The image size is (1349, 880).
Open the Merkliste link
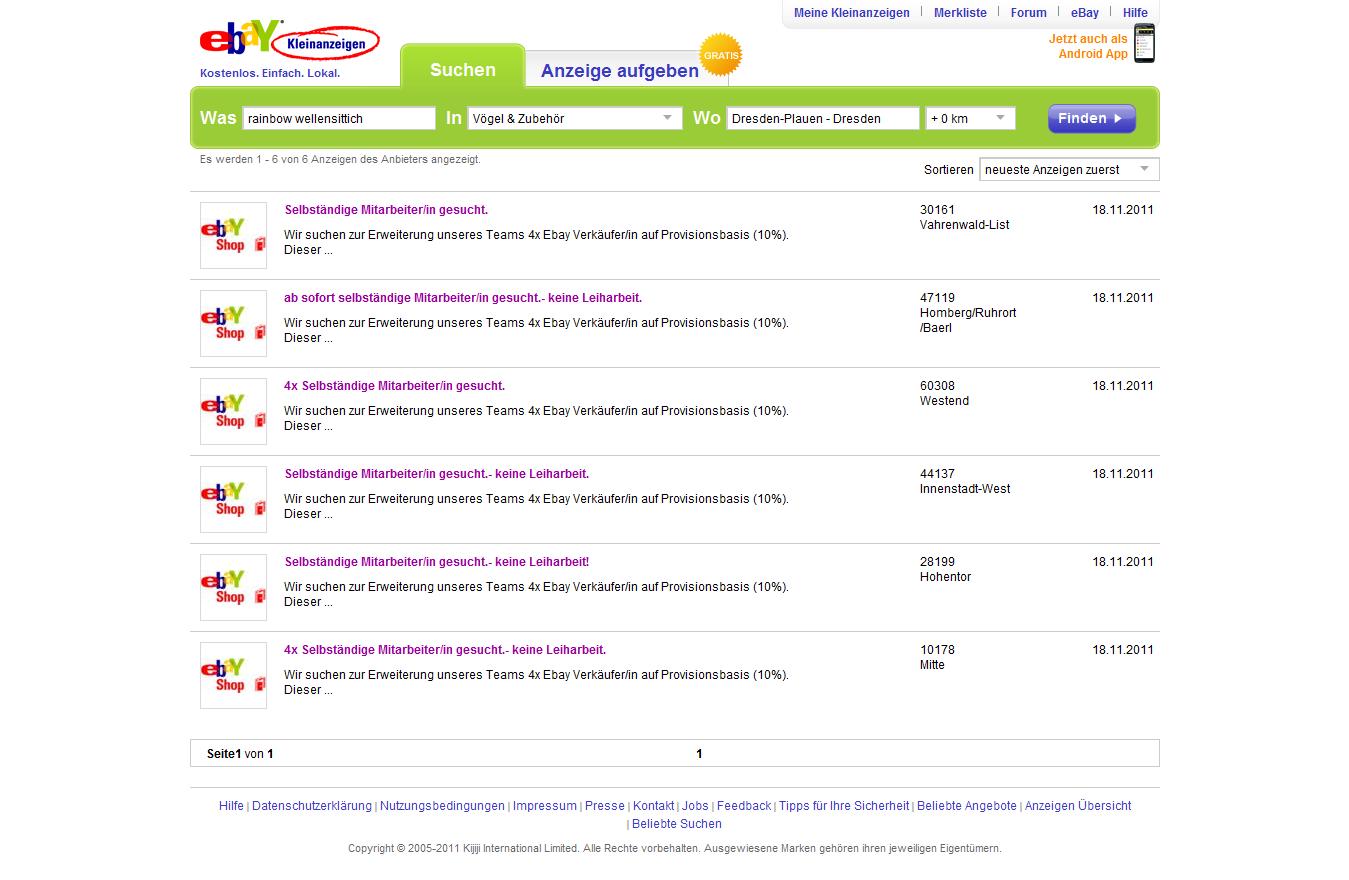click(960, 13)
